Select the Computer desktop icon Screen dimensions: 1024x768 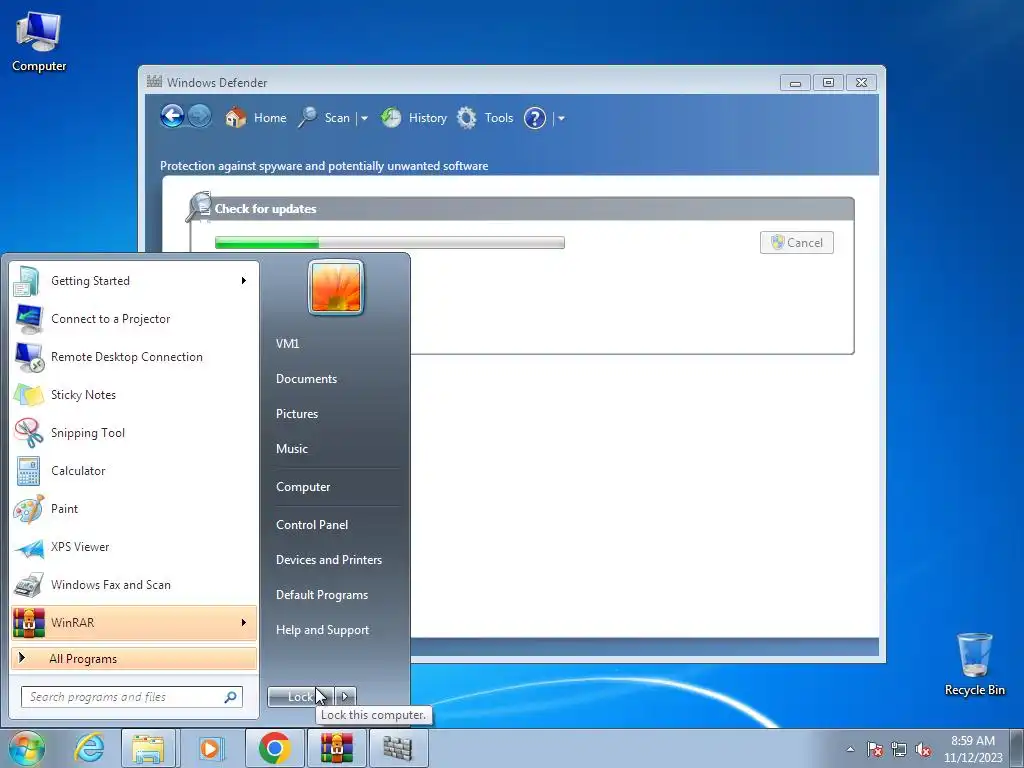coord(39,42)
